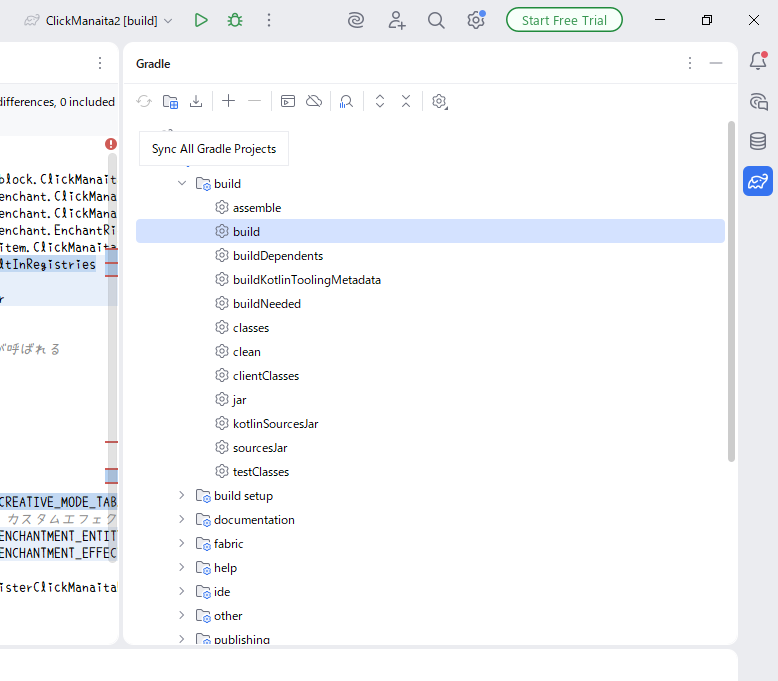Image resolution: width=778 pixels, height=681 pixels.
Task: Open the Code With Me add-user icon
Action: tap(397, 20)
